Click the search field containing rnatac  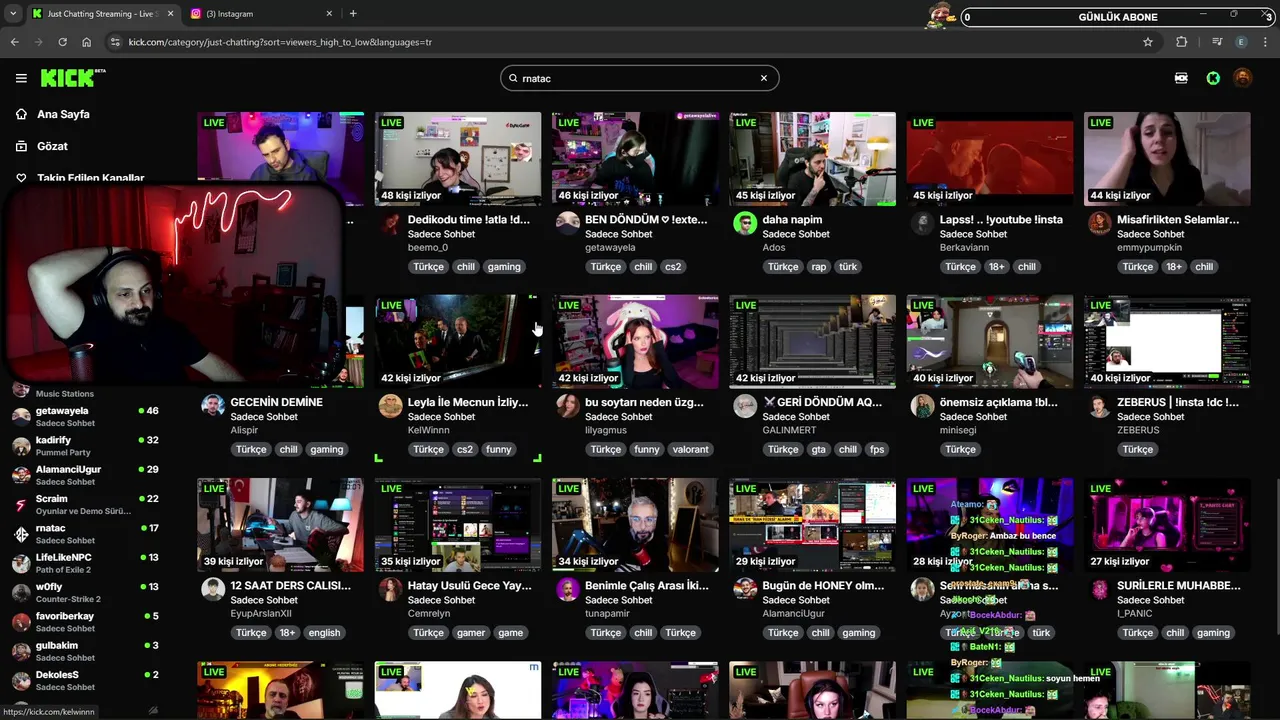pos(639,78)
